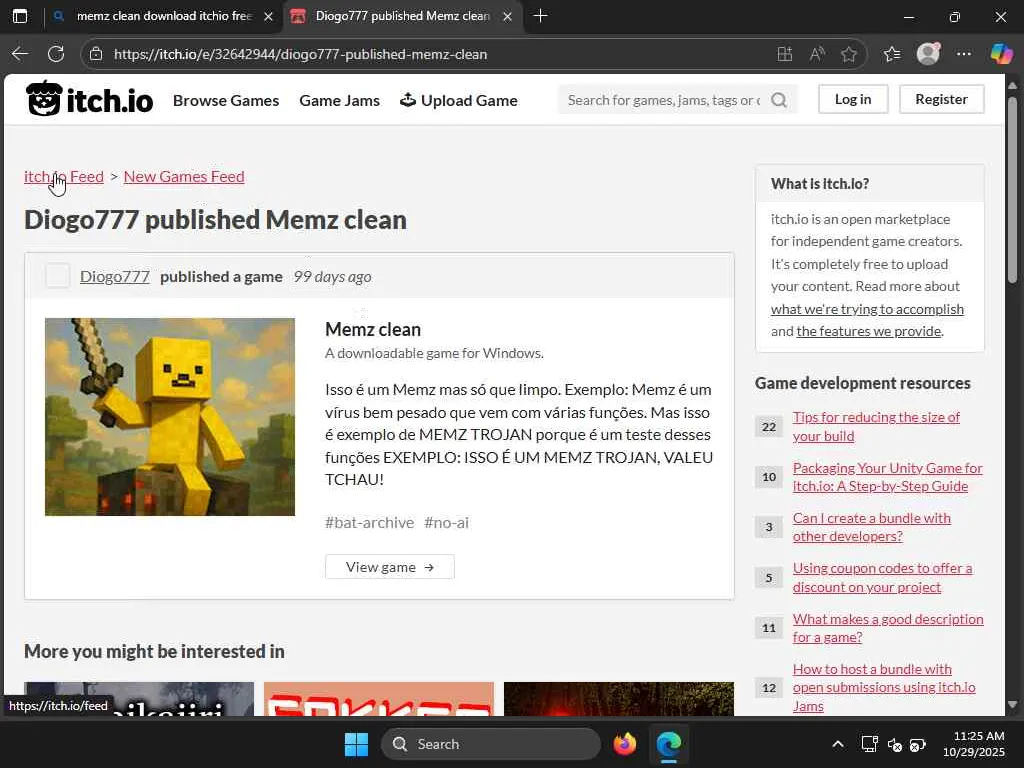Click the first recommended game thumbnail
This screenshot has width=1024, height=768.
139,699
